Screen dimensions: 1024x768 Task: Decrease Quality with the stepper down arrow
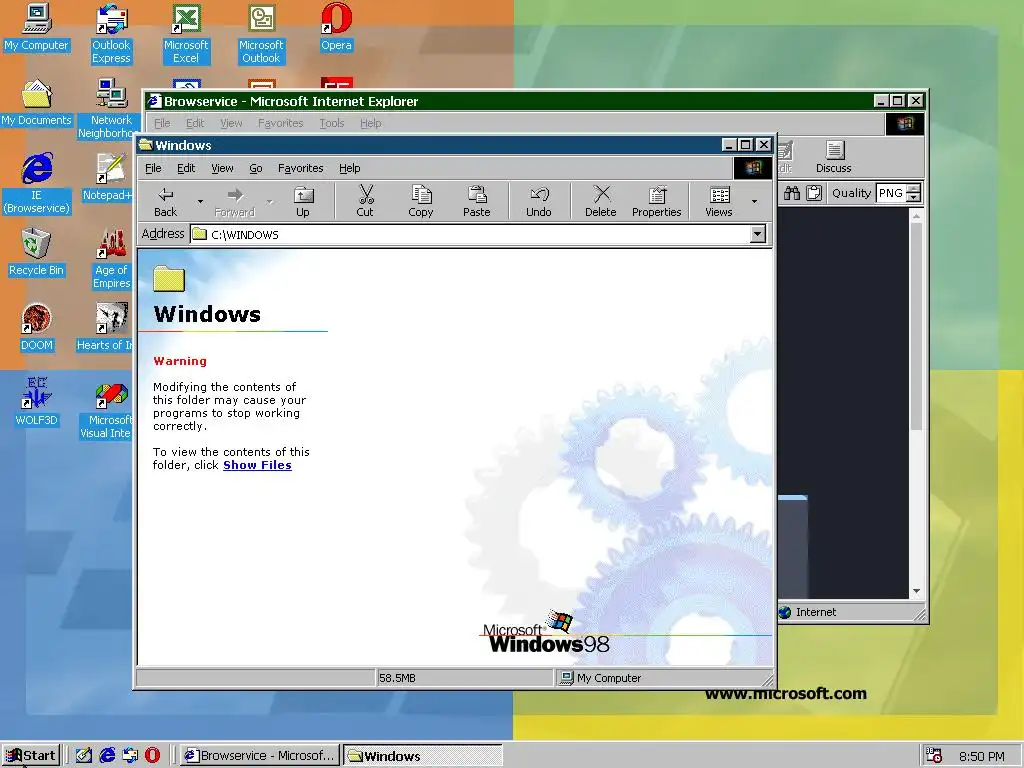(914, 197)
